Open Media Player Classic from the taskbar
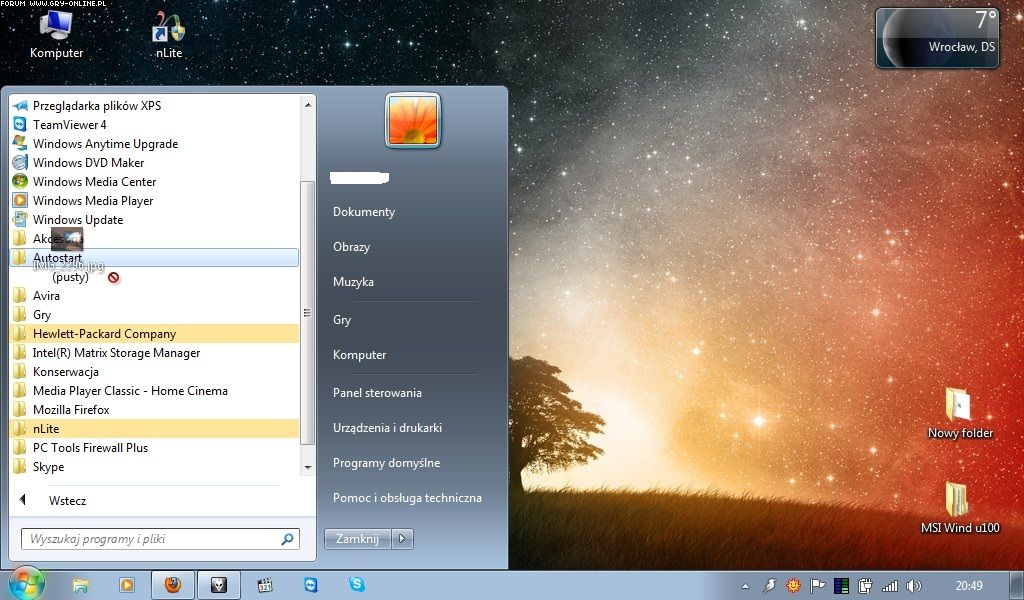 point(265,585)
